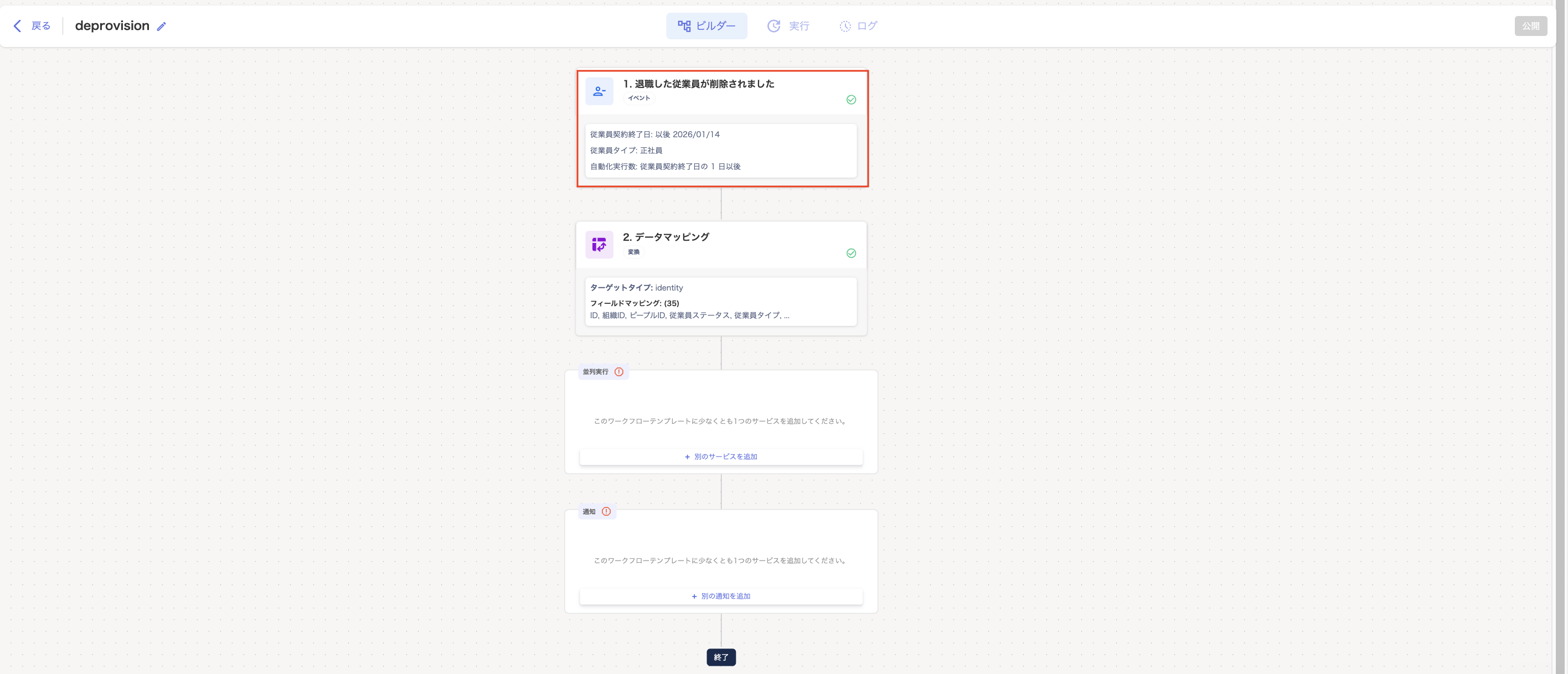This screenshot has height=674, width=1568.
Task: Click warning icon next to 並列実行
Action: [x=618, y=372]
